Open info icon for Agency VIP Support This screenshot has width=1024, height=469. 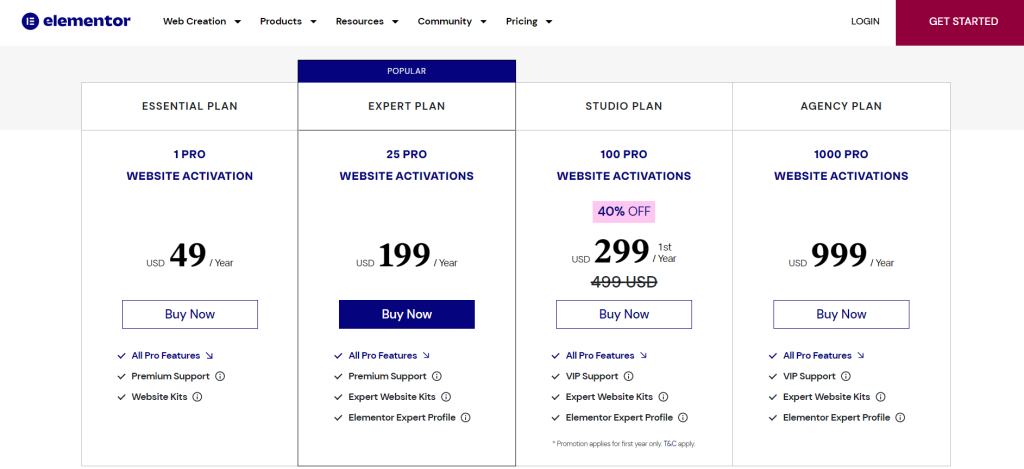(x=846, y=376)
